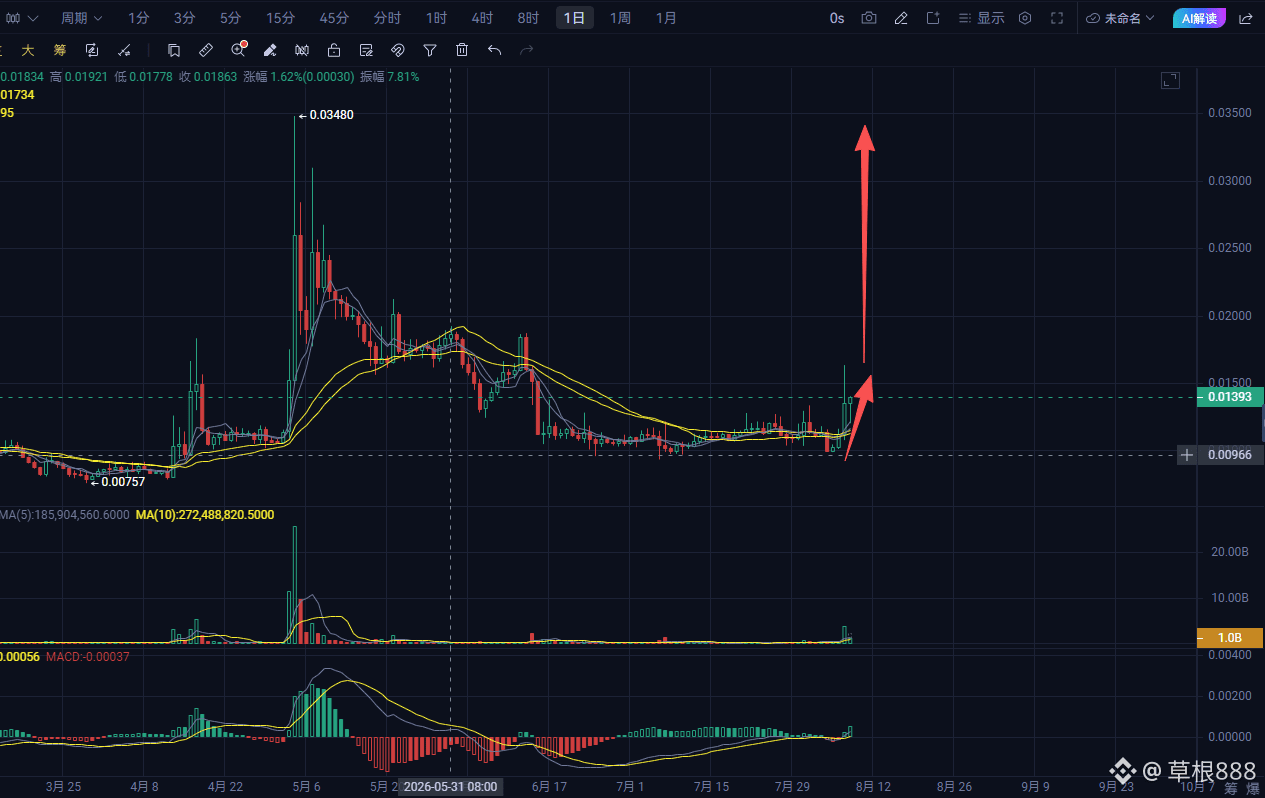Screen dimensions: 1265x798
Task: Toggle the magnet snap icon
Action: 398,50
